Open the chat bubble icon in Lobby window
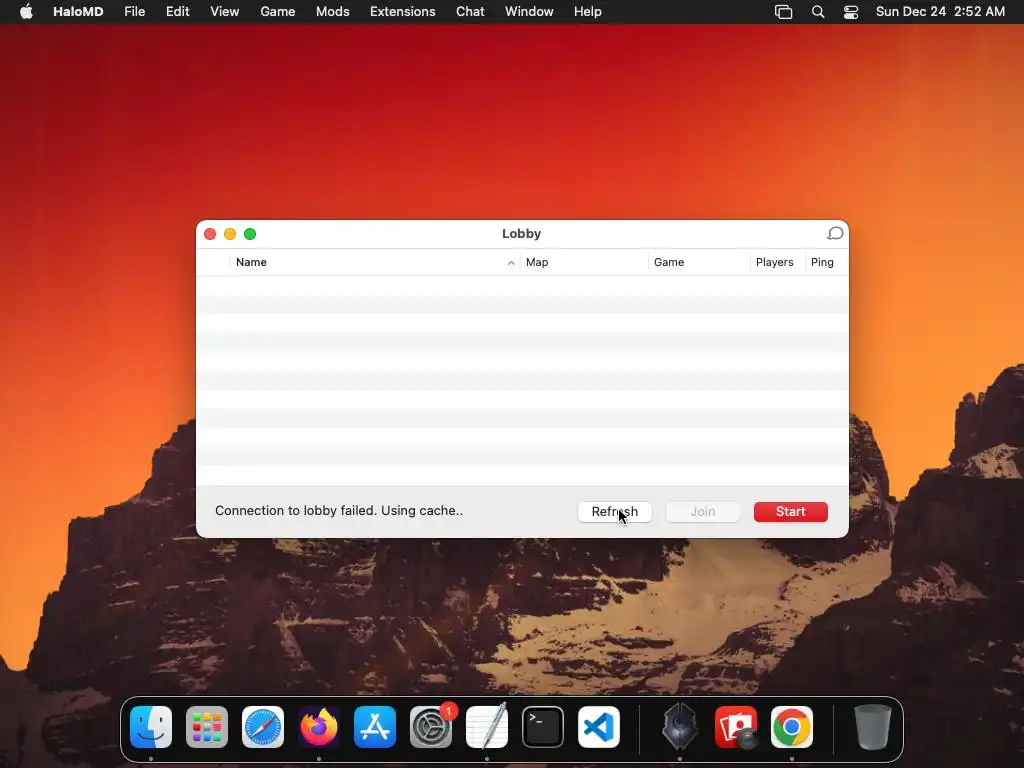 point(835,234)
